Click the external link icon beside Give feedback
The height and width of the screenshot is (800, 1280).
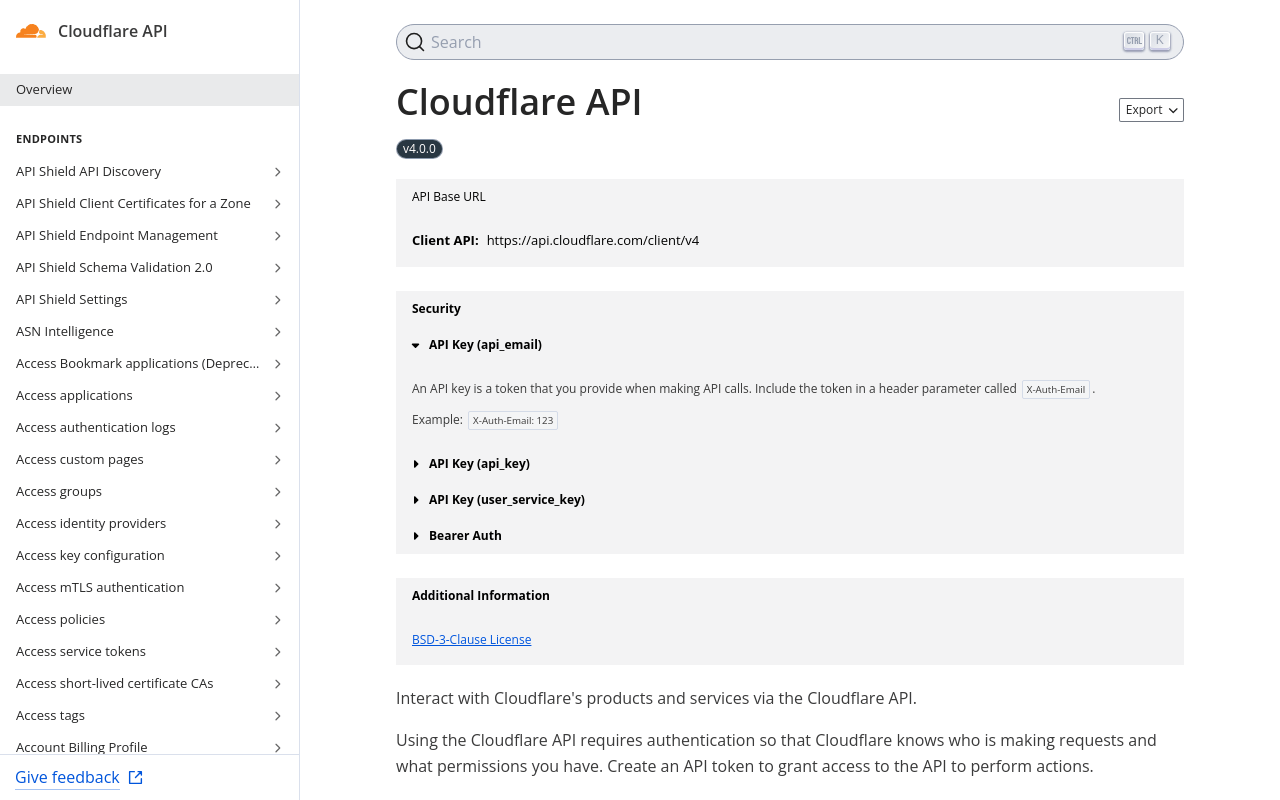point(136,777)
